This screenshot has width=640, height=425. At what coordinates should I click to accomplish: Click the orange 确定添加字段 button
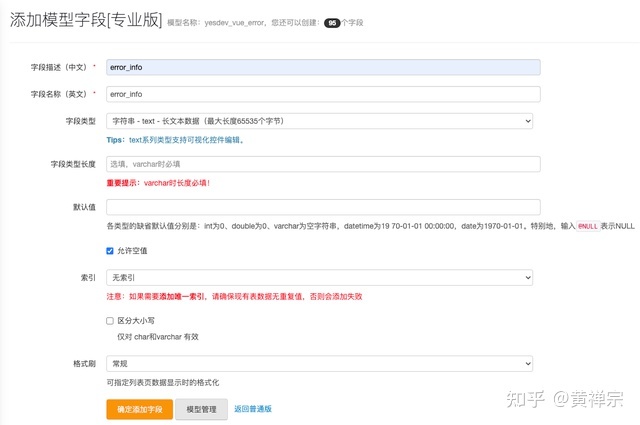(140, 409)
